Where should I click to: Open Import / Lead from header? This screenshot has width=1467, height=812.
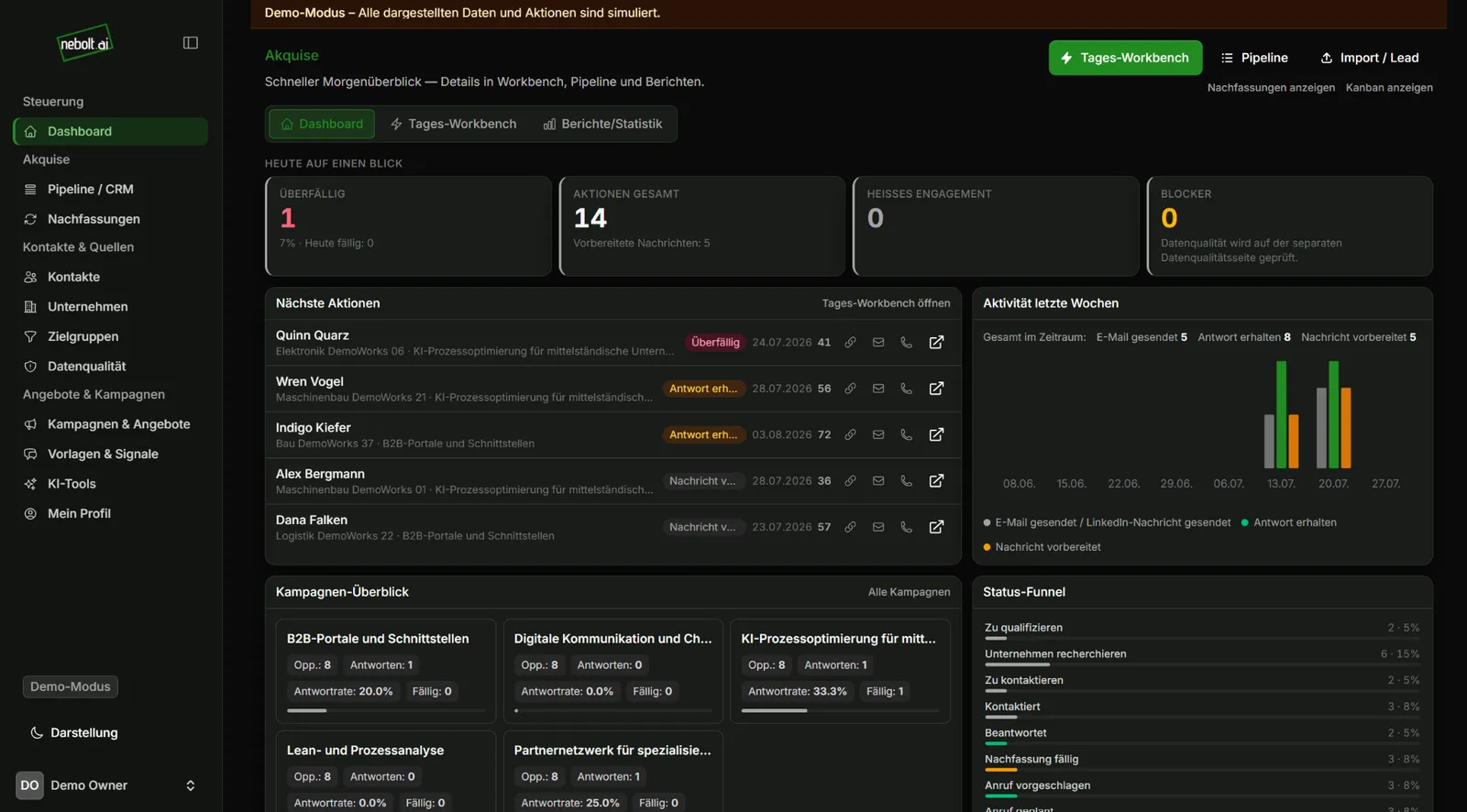coord(1370,58)
